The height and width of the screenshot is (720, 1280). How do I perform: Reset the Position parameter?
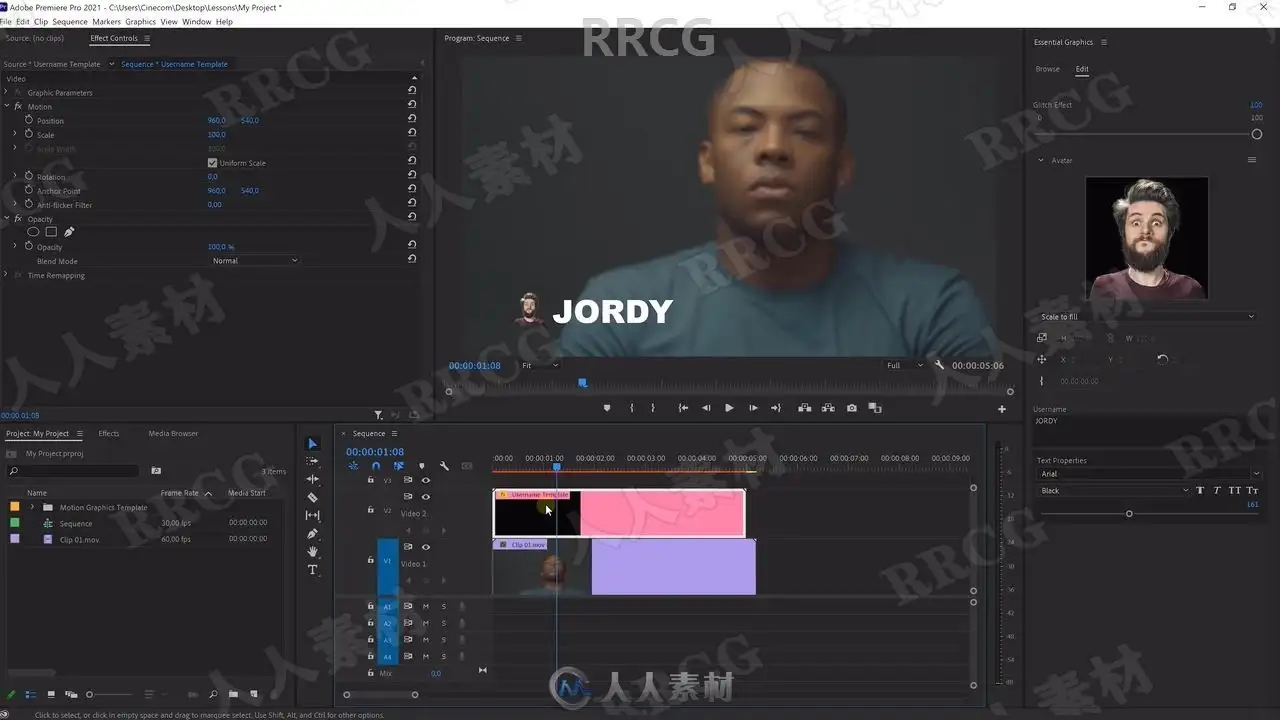coord(412,120)
